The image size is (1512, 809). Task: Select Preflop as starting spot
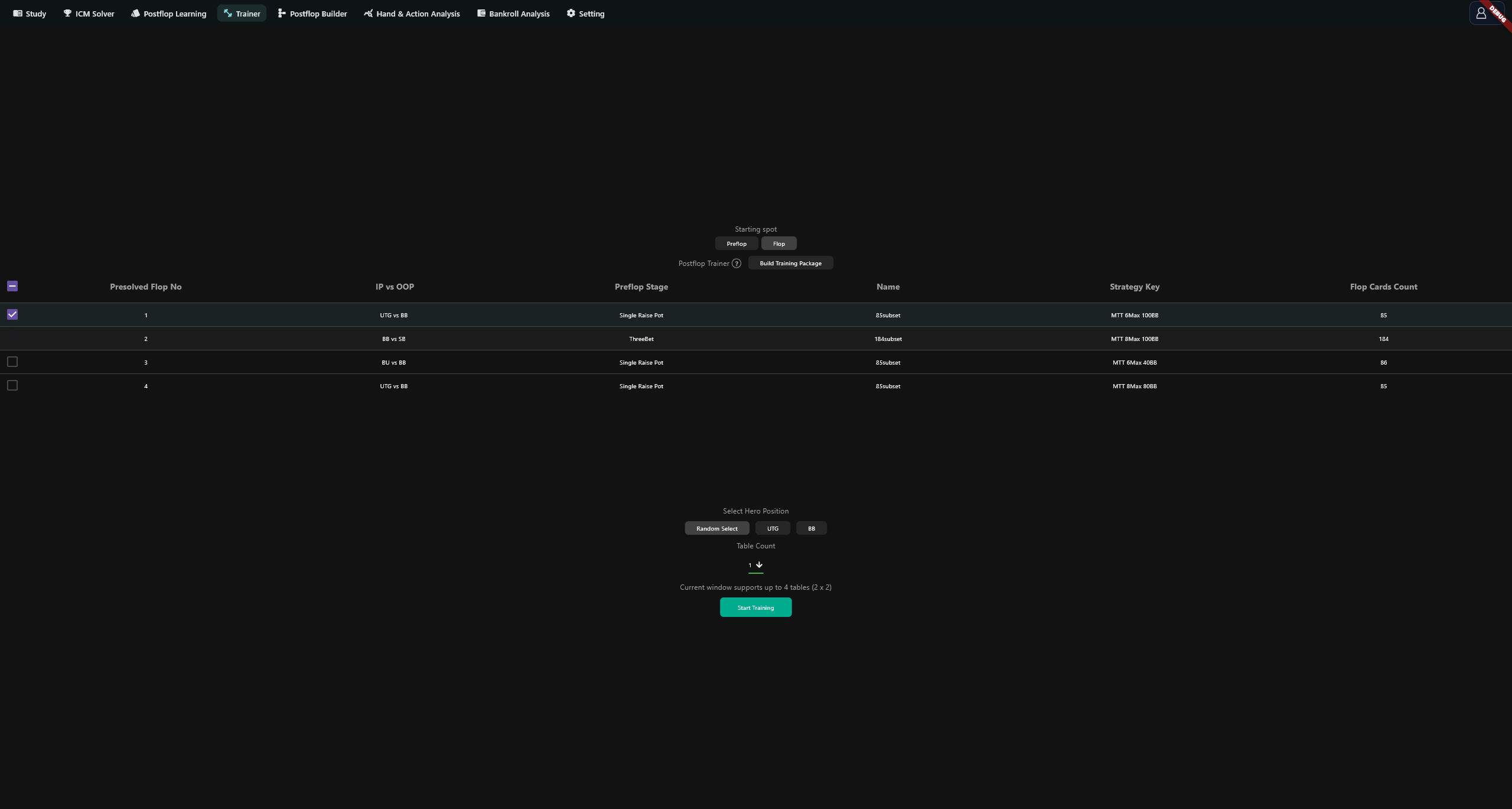point(737,243)
